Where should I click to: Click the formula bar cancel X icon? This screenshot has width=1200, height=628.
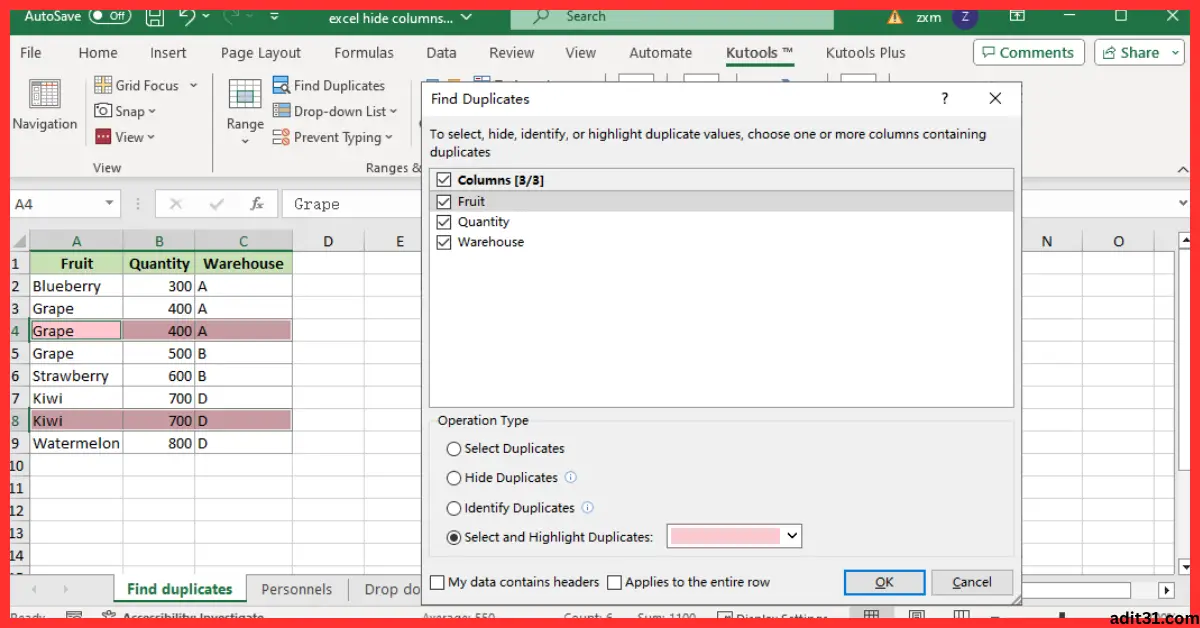click(x=176, y=203)
